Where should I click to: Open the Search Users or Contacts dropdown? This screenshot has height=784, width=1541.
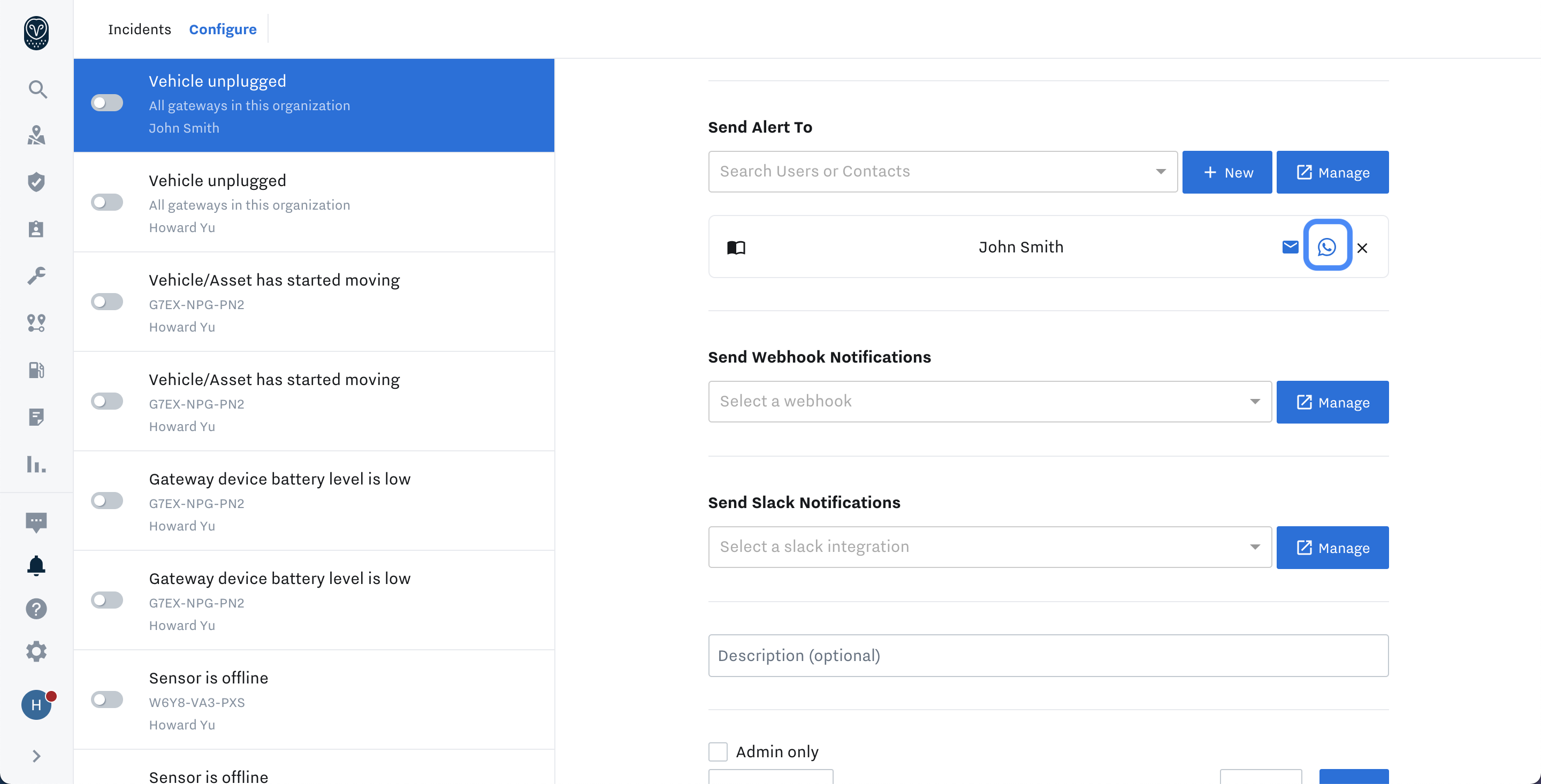(942, 172)
